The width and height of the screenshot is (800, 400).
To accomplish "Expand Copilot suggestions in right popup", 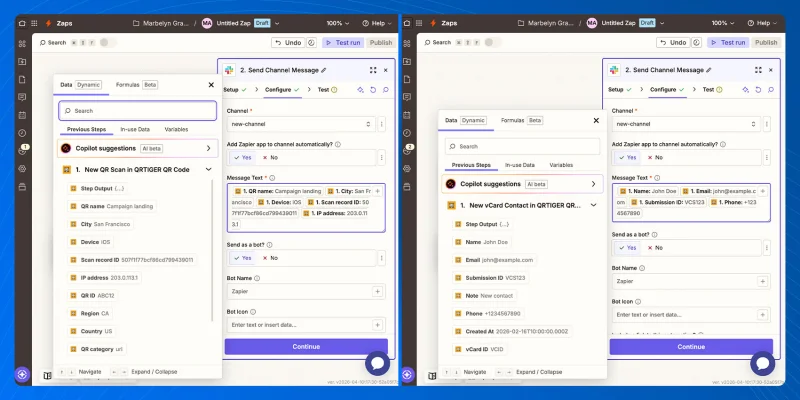I will tap(593, 184).
